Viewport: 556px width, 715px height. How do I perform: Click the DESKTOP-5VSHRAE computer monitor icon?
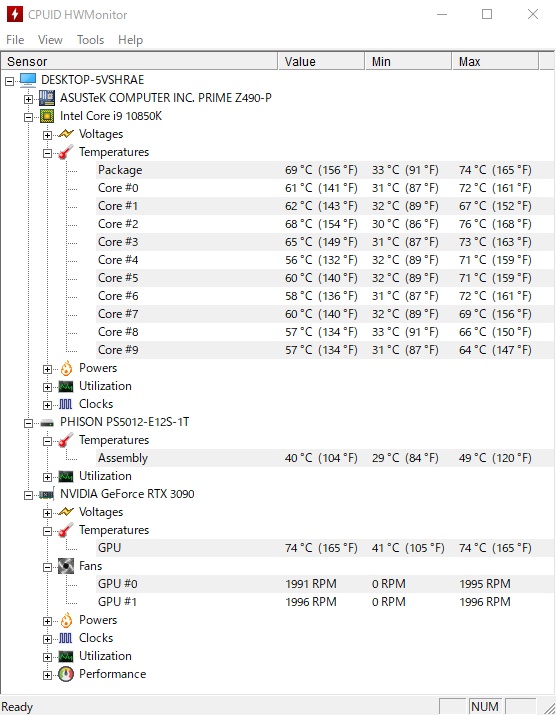(28, 80)
